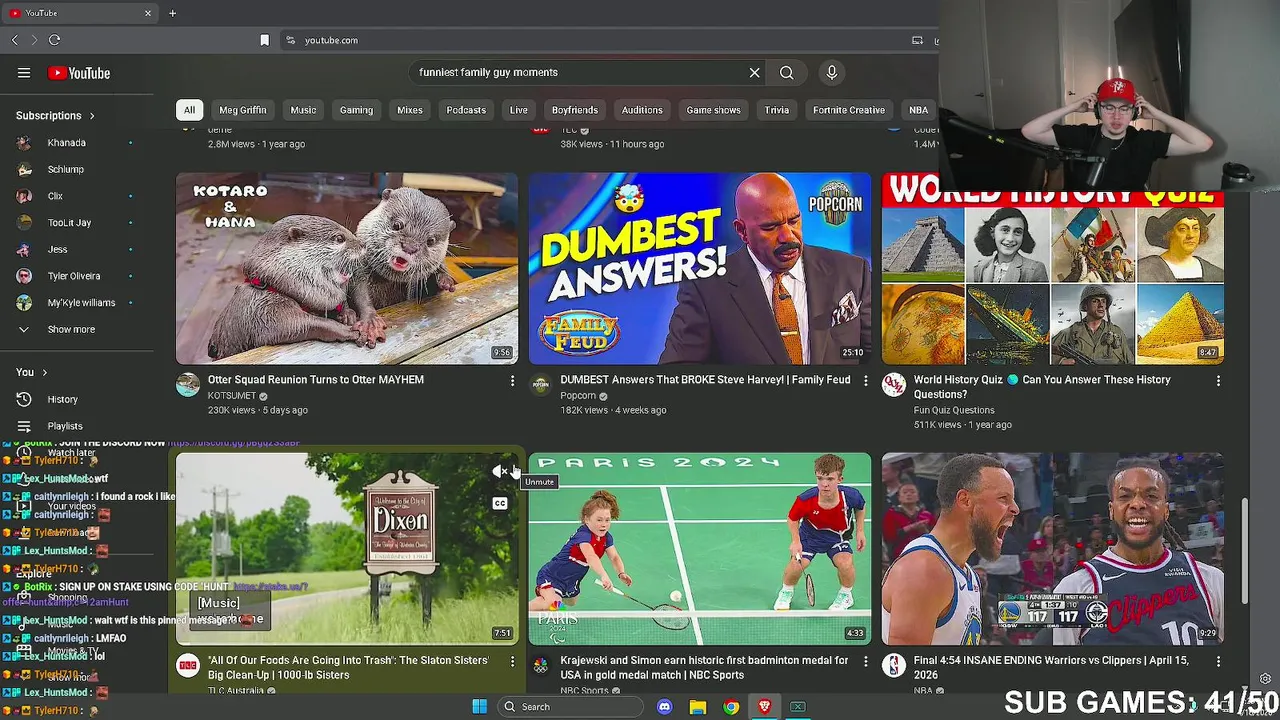1280x720 pixels.
Task: Unmute the Dixon preview video
Action: 500,471
